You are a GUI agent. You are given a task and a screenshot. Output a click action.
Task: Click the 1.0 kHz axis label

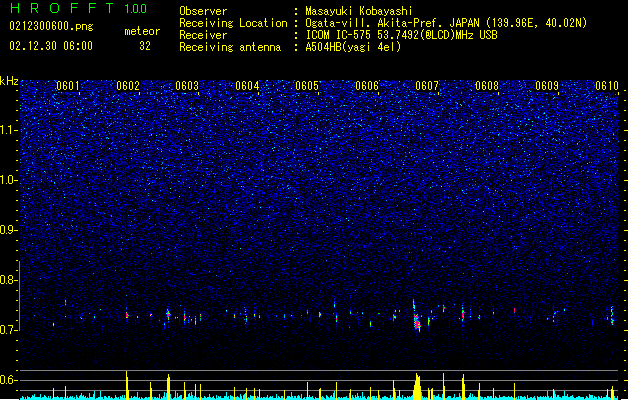tap(9, 180)
